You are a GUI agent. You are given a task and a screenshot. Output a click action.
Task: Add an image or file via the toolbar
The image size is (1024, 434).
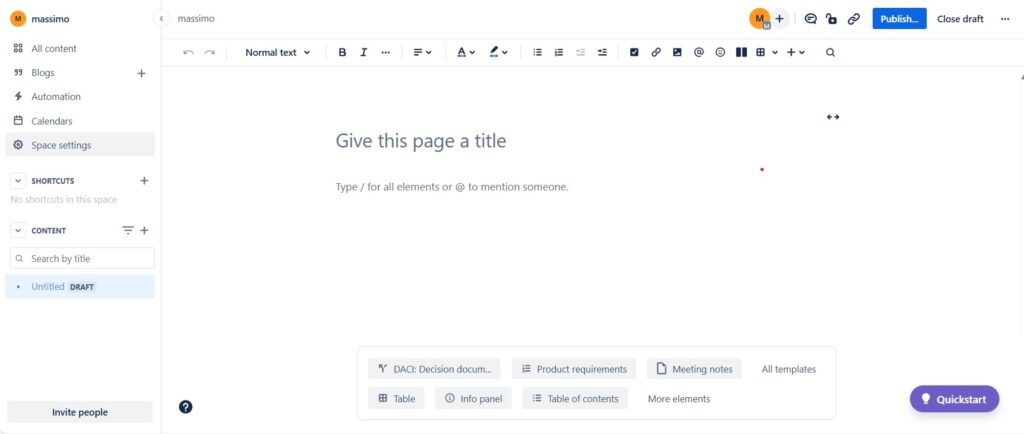pos(677,52)
